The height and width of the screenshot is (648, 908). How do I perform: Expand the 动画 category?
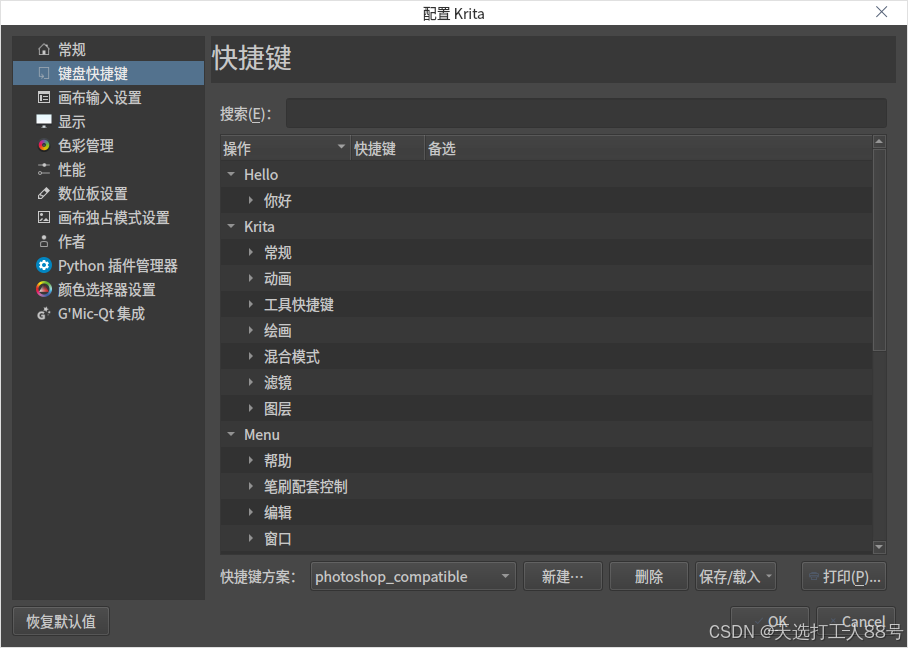pyautogui.click(x=251, y=279)
